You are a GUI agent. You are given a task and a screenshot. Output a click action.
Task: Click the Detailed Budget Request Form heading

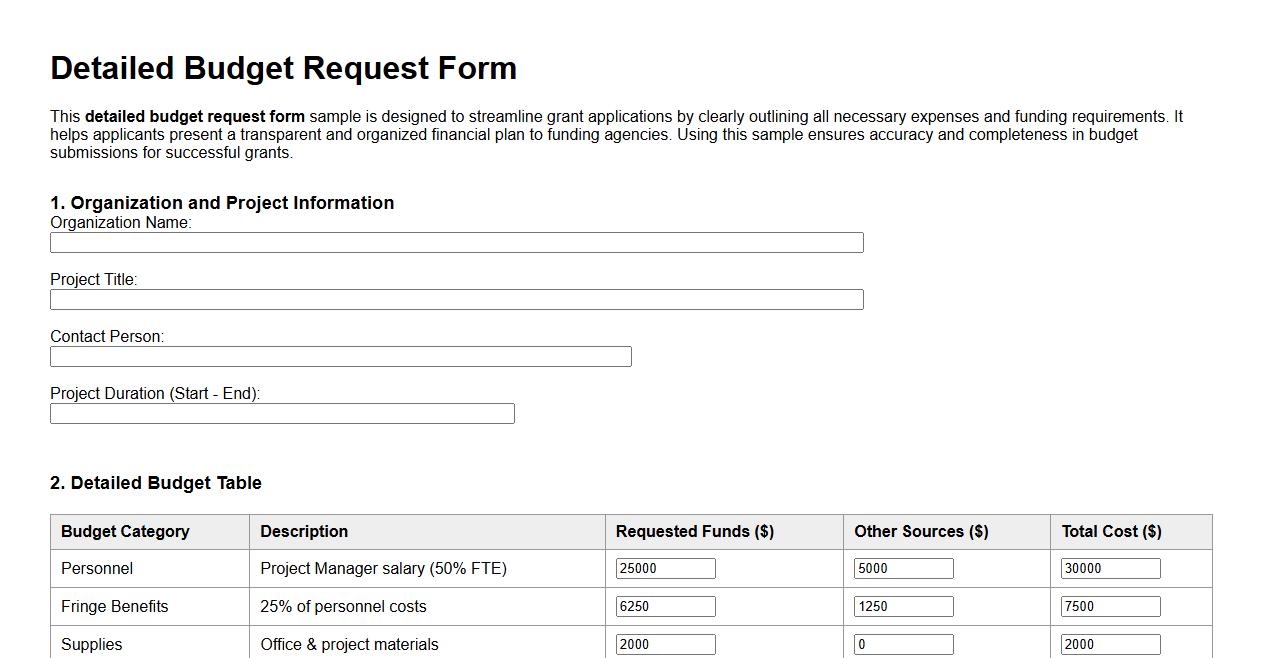283,68
